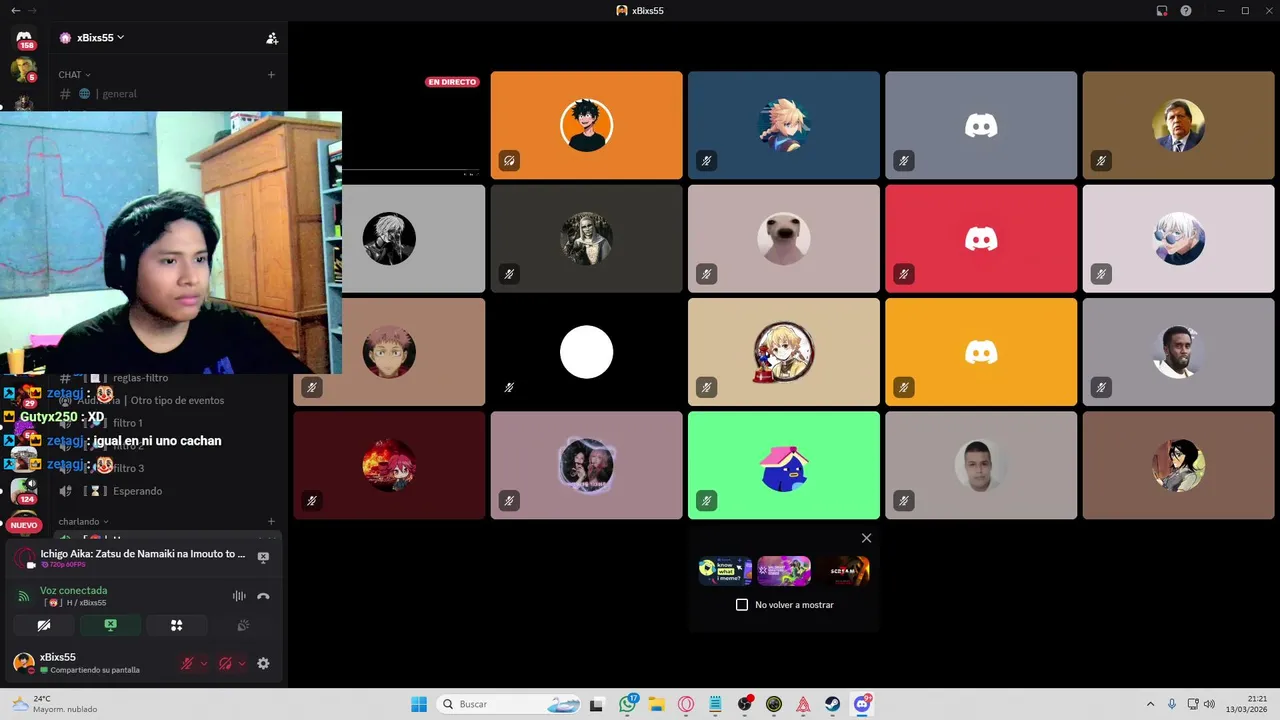The width and height of the screenshot is (1280, 720).
Task: Open the Task View taskbar icon
Action: (597, 704)
